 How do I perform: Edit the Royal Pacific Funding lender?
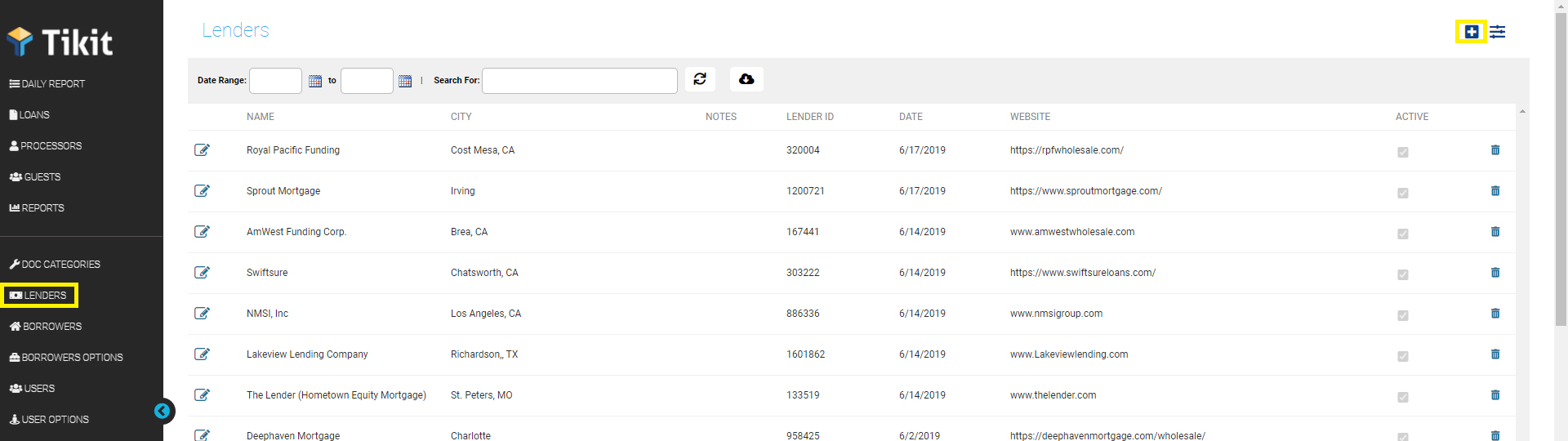click(x=202, y=150)
